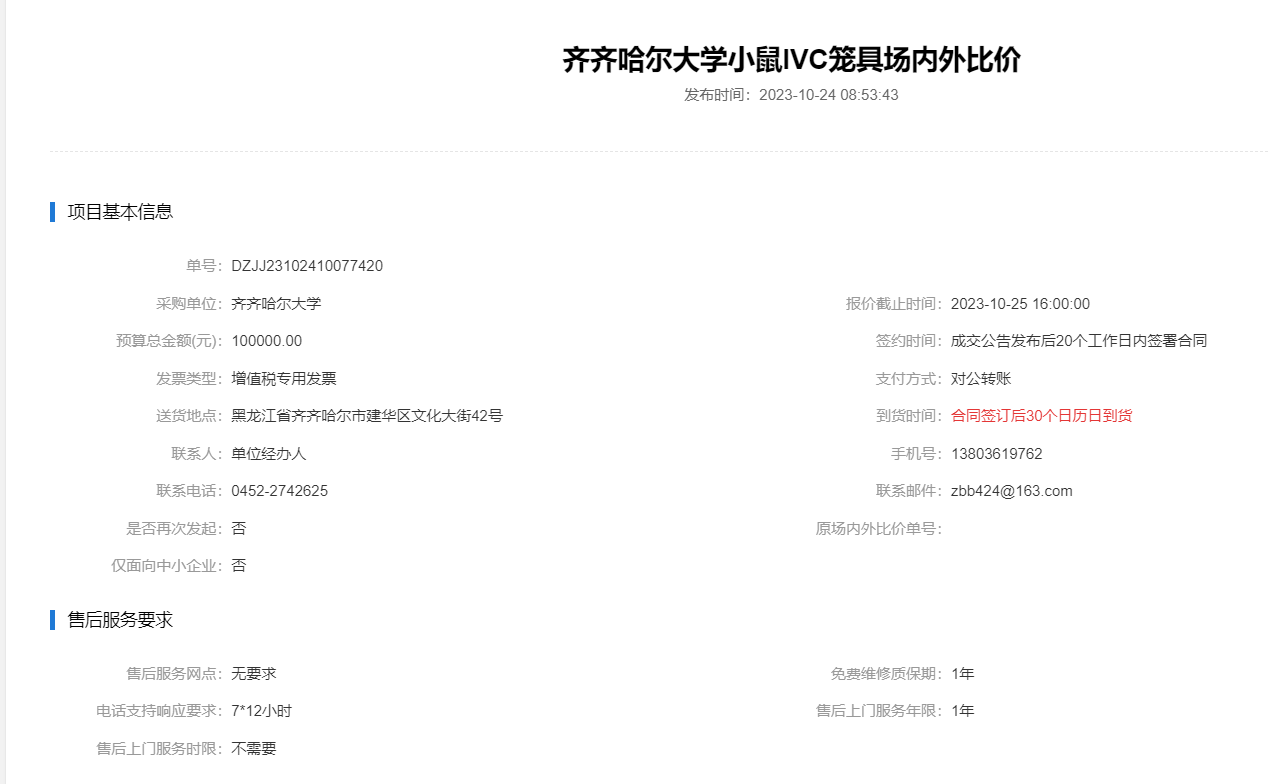Click the email zbb424@163.com

pos(1011,491)
